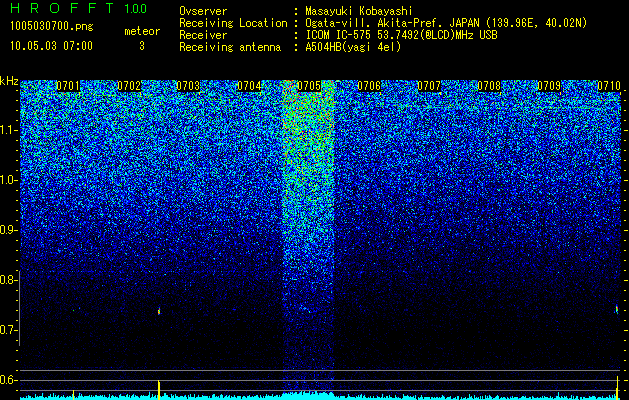Screen dimensions: 629x400
Task: Click the kHz axis unit label
Action: pos(9,81)
